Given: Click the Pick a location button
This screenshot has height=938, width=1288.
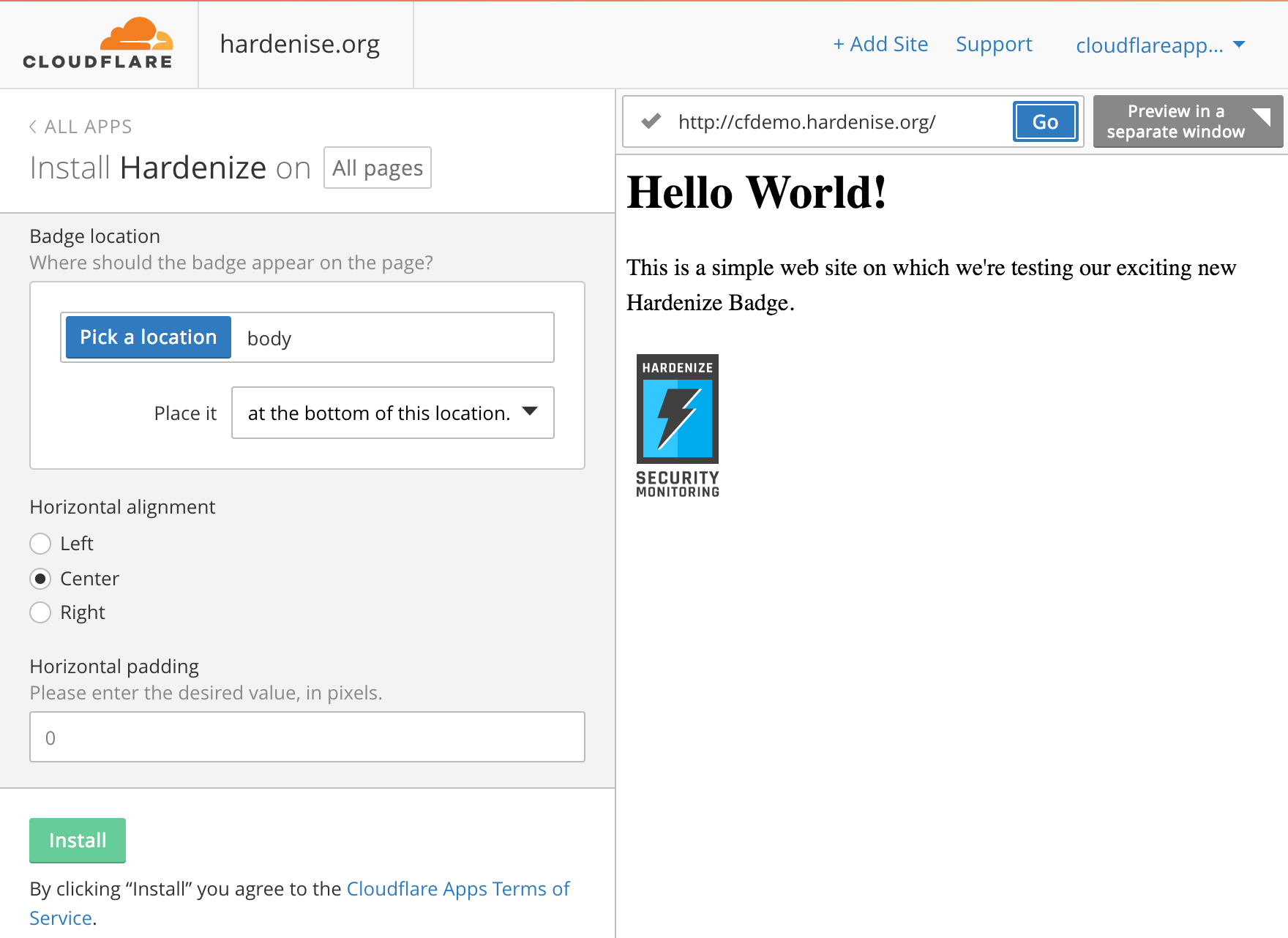Looking at the screenshot, I should click(149, 337).
